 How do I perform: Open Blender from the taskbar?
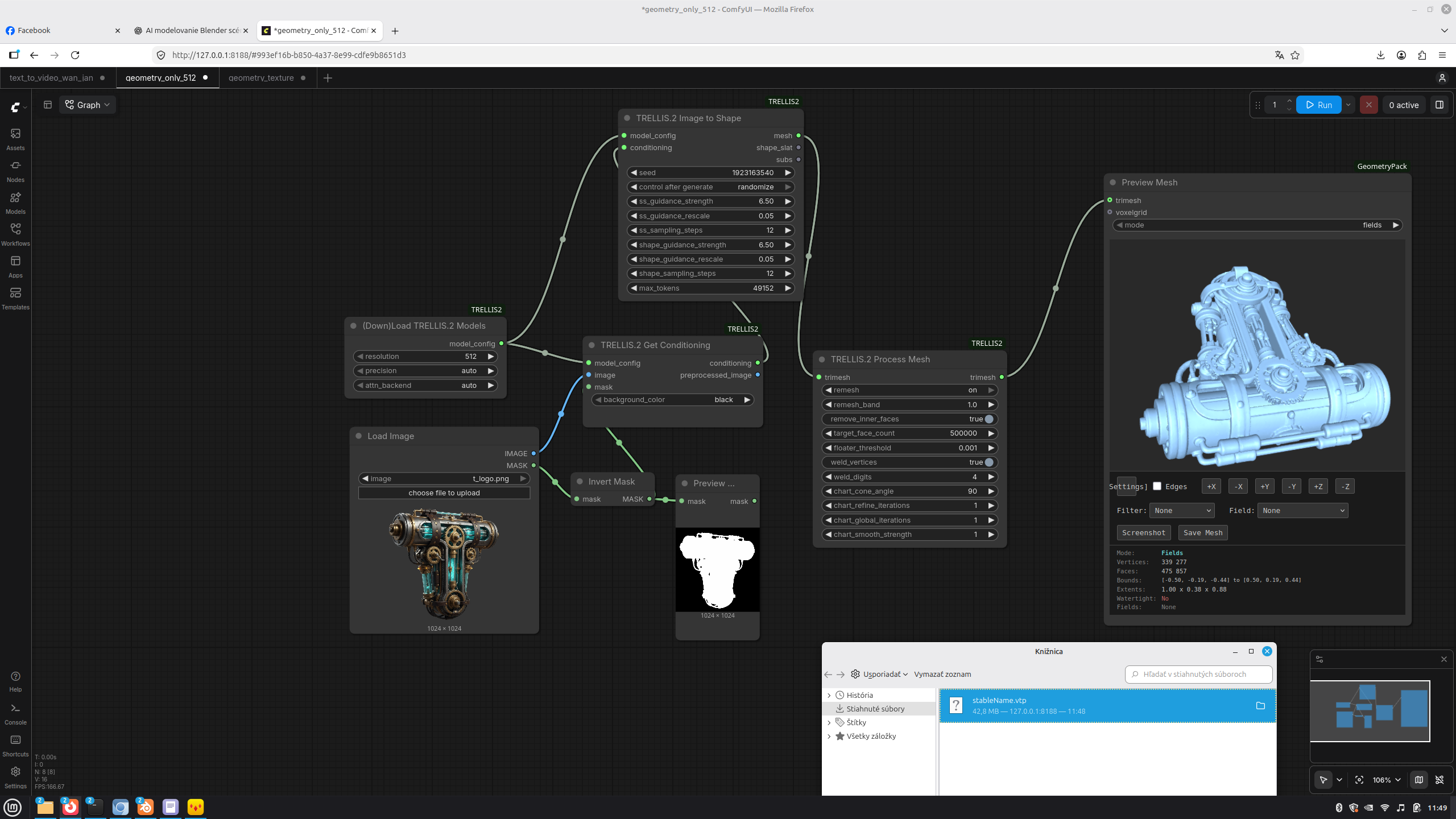pyautogui.click(x=145, y=807)
